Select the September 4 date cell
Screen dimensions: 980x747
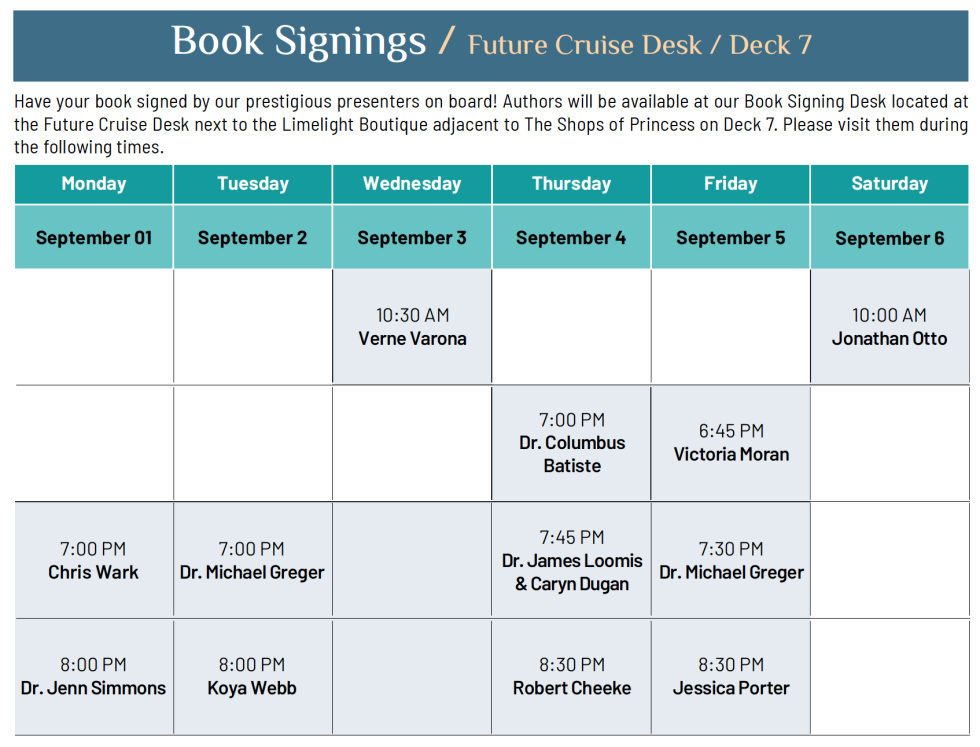coord(571,238)
